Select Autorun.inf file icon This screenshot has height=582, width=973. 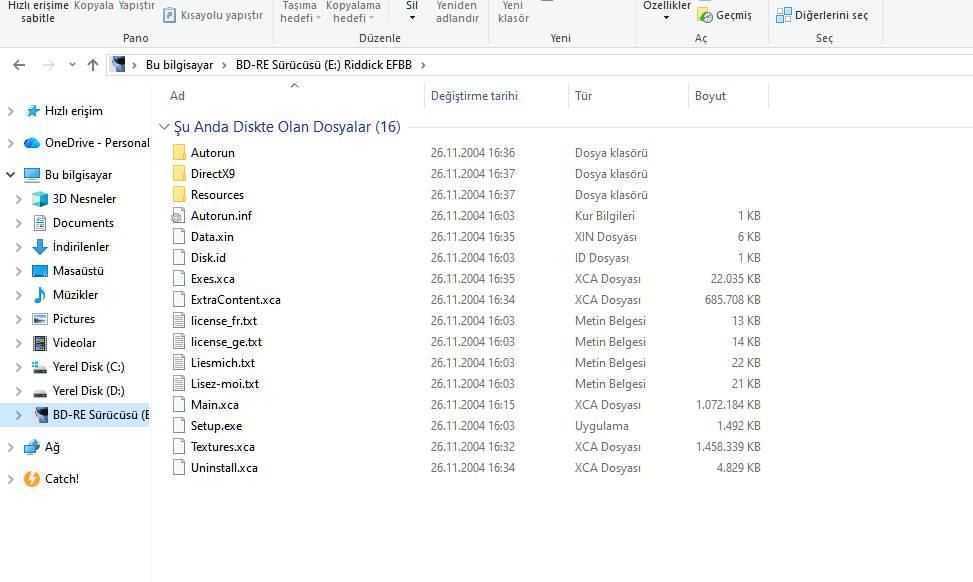coord(179,216)
